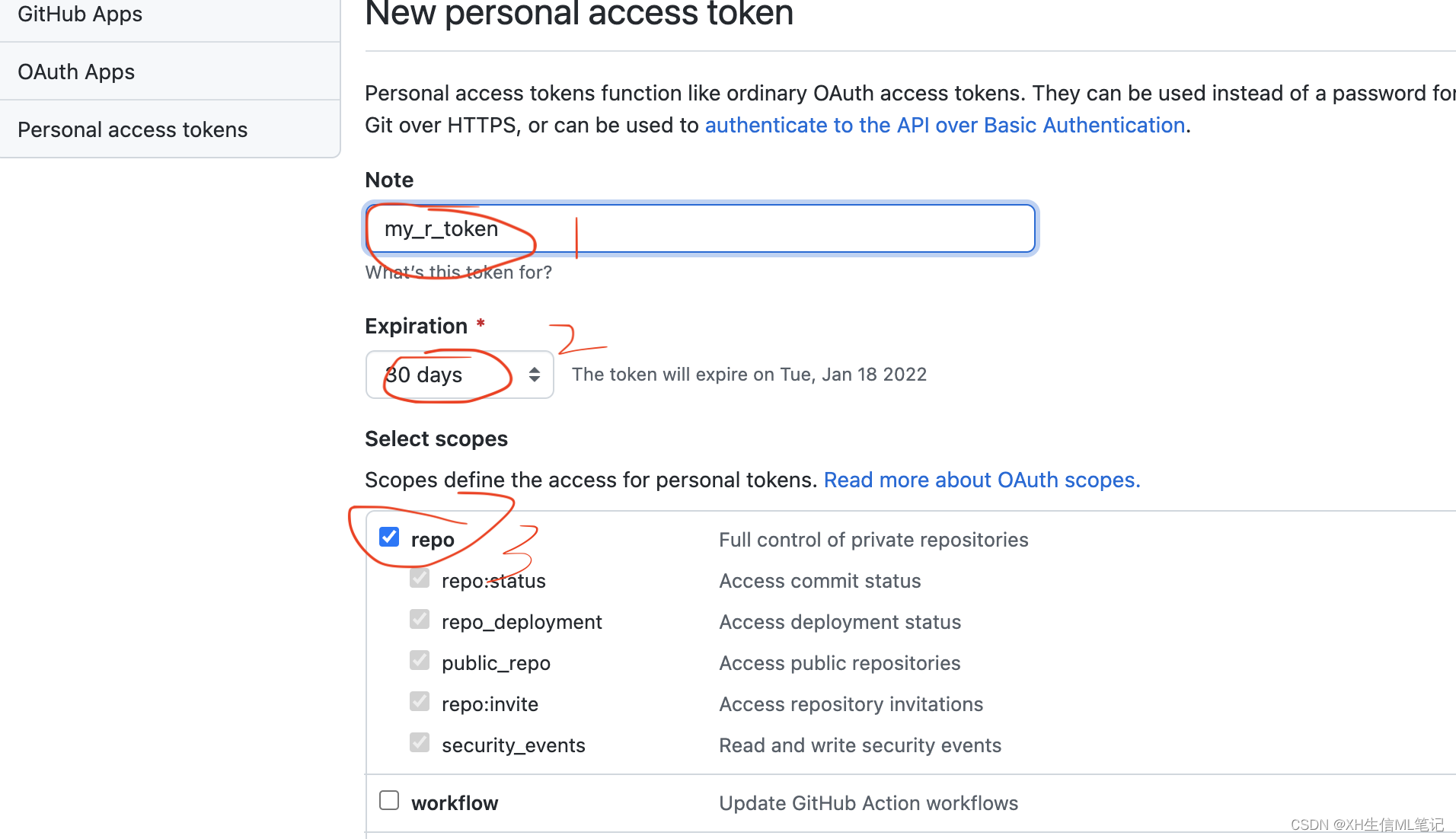1456x839 pixels.
Task: Click the expiration dropdown arrows icon
Action: click(535, 375)
